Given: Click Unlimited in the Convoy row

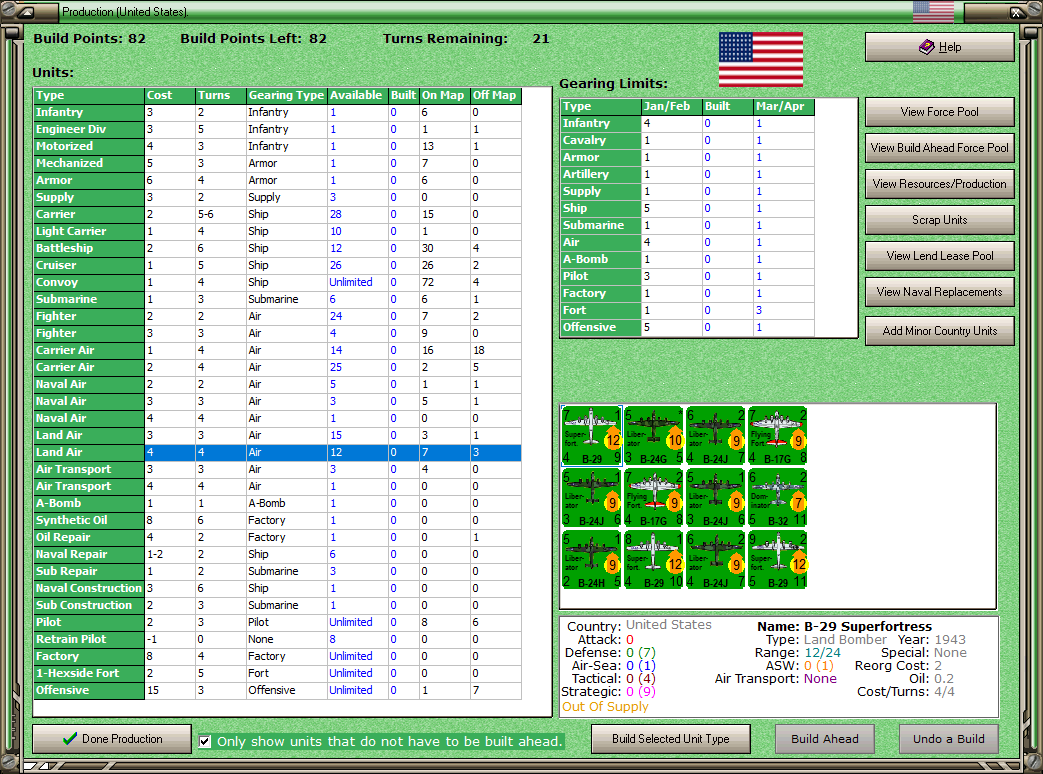Looking at the screenshot, I should click(x=351, y=283).
